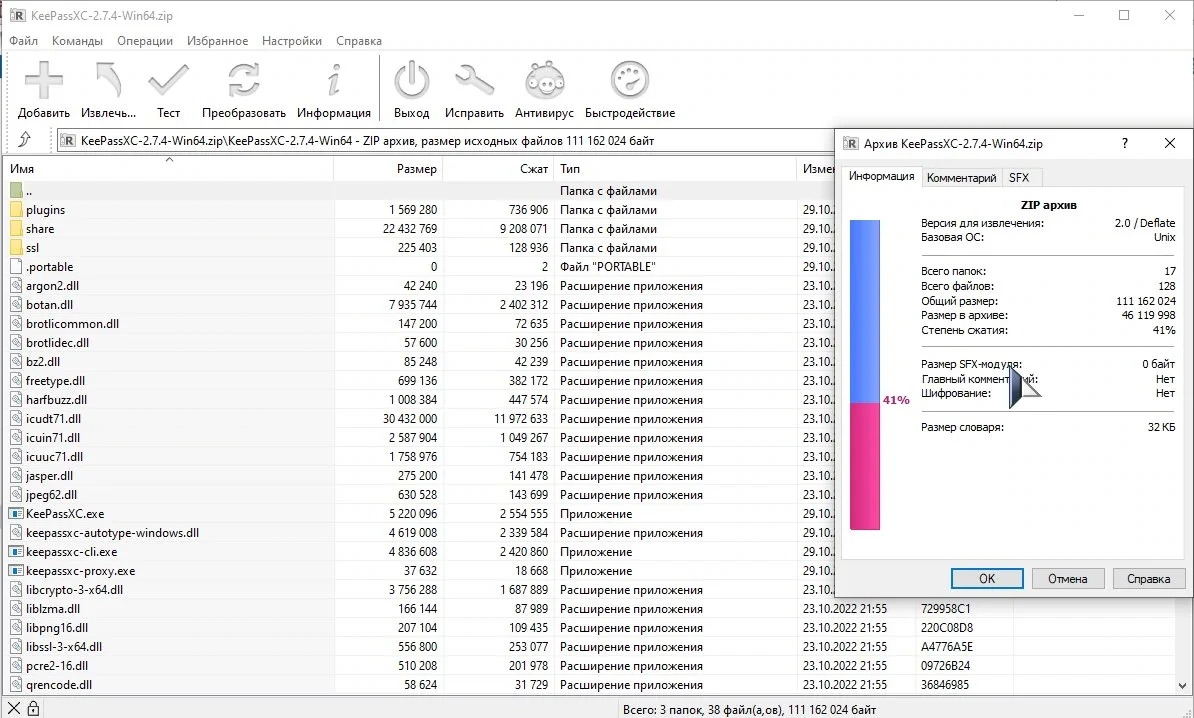Open the Настройки menu

292,40
